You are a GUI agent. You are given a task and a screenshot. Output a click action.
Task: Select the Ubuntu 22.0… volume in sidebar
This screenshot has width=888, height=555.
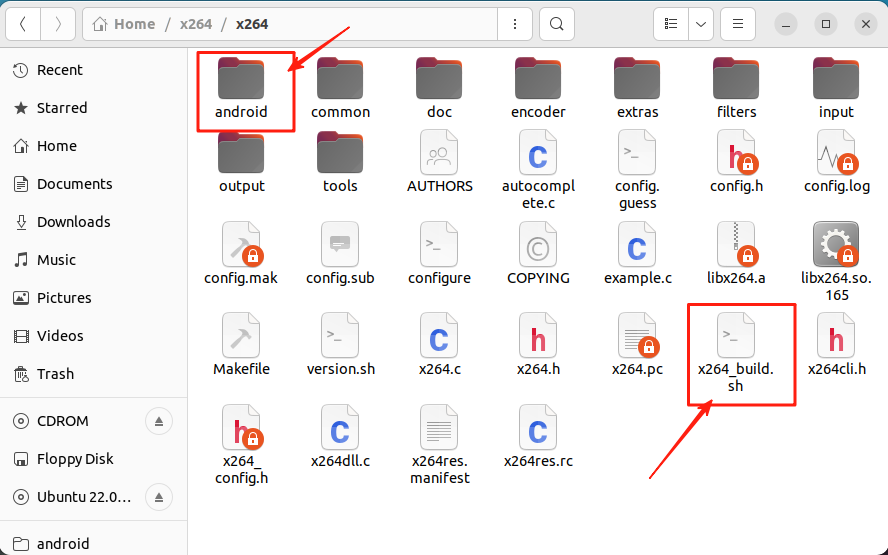[x=74, y=497]
